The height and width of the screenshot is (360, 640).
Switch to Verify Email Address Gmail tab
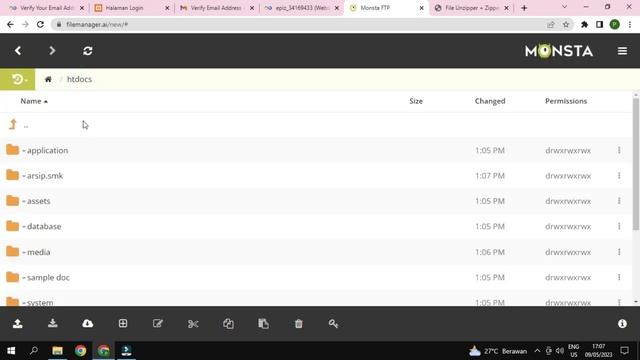(x=217, y=8)
